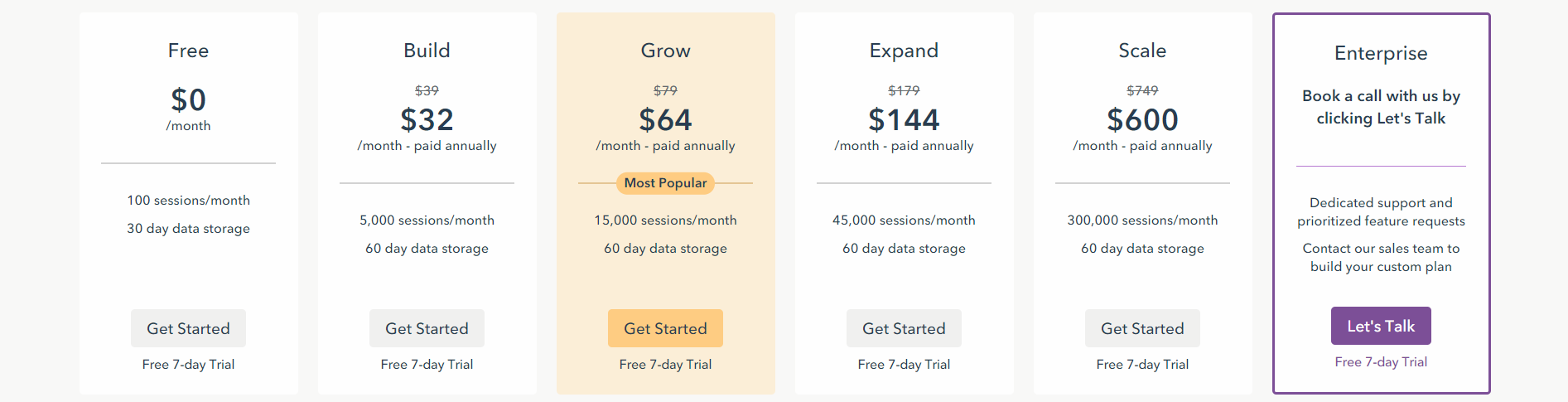Click Get Started under the Build plan
The image size is (1568, 402).
[x=427, y=328]
